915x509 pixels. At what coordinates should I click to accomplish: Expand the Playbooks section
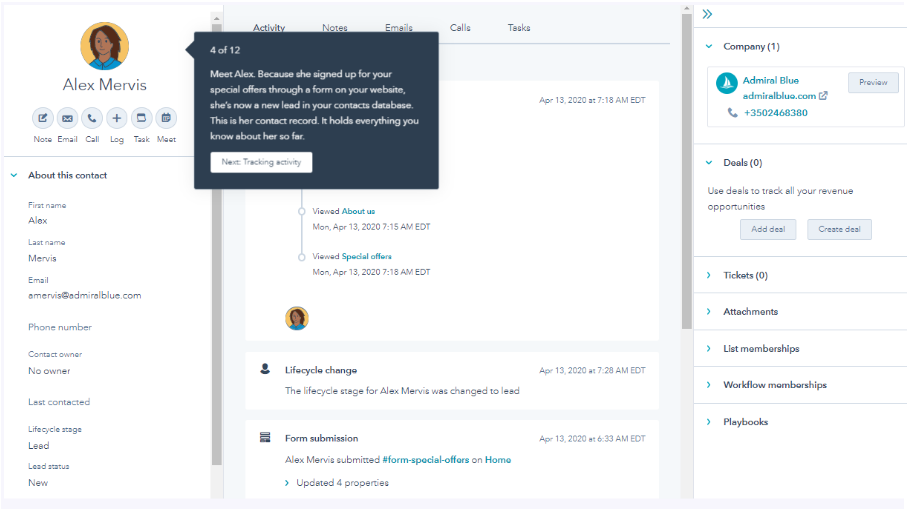pos(709,421)
